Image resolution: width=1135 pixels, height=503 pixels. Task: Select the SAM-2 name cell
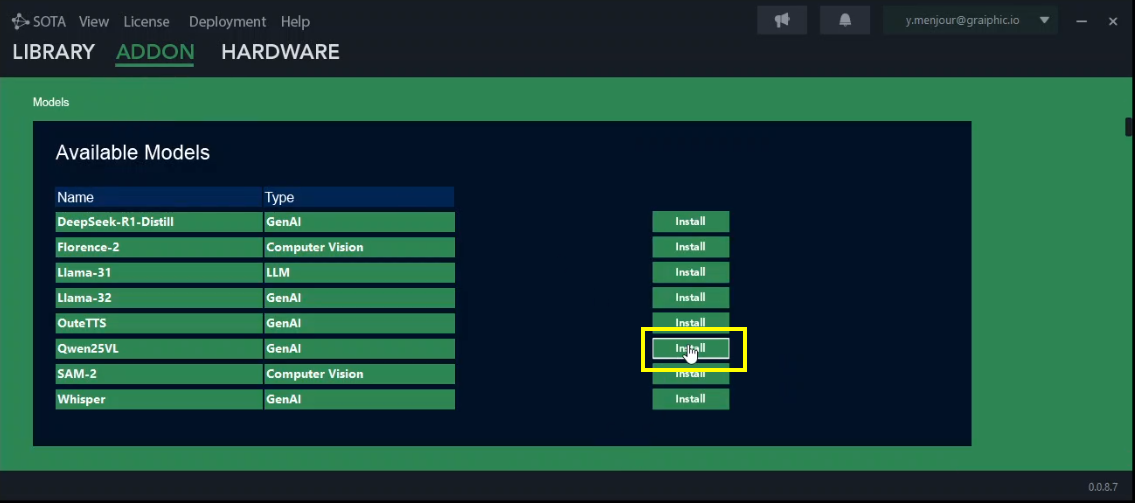click(159, 373)
